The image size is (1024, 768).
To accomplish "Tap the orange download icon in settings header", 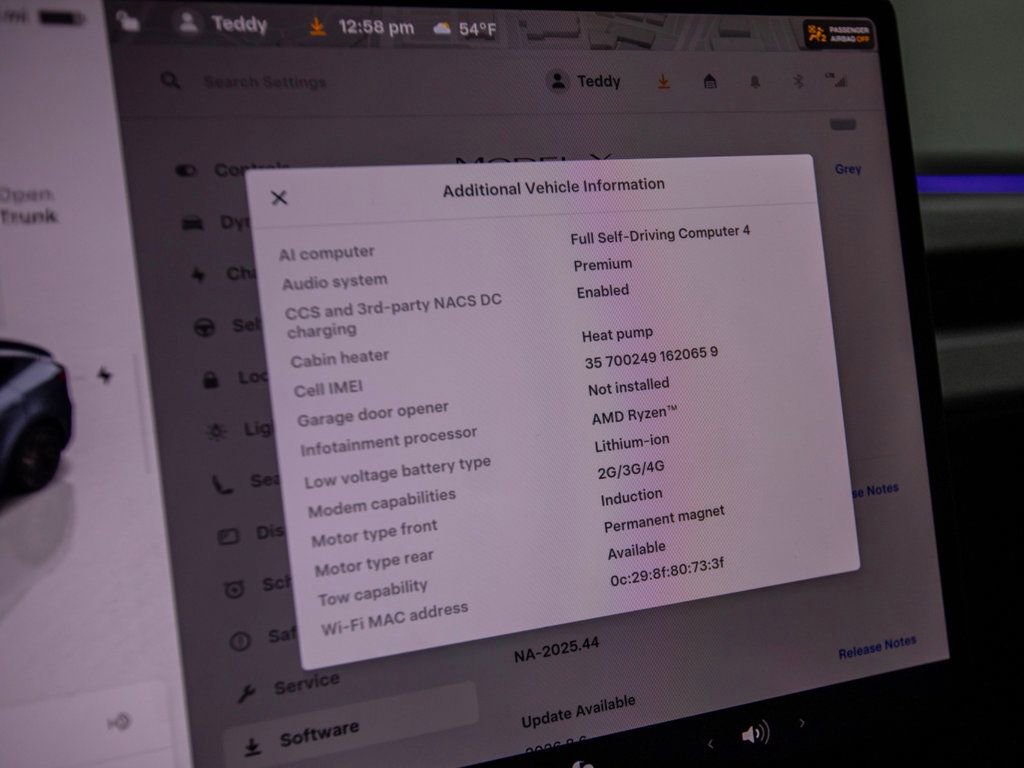I will tap(664, 82).
